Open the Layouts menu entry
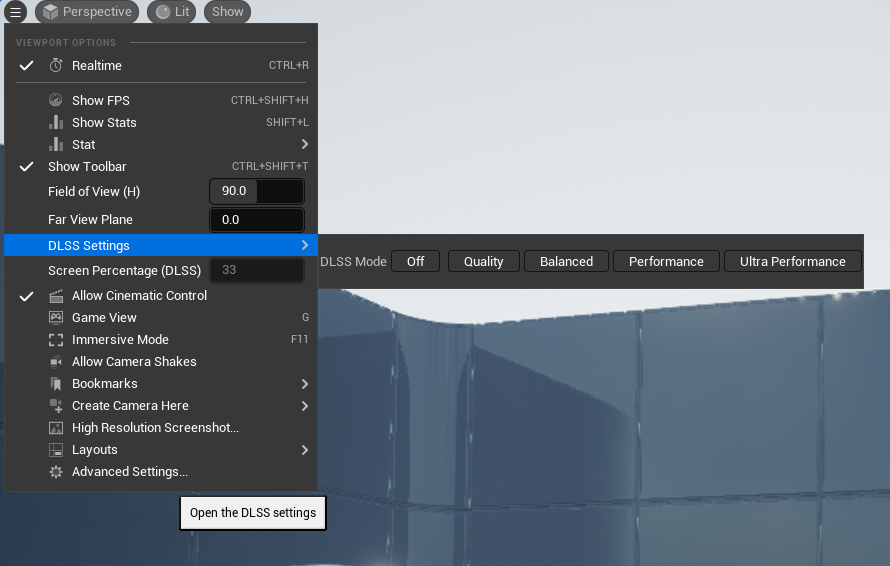Screen dimensions: 890x566 (x=161, y=450)
